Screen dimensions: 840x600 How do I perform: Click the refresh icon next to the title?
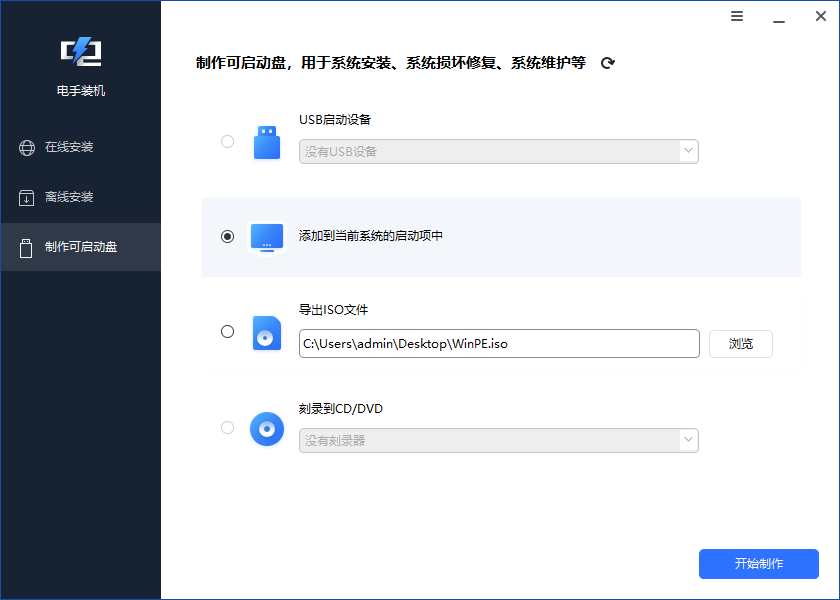click(607, 62)
